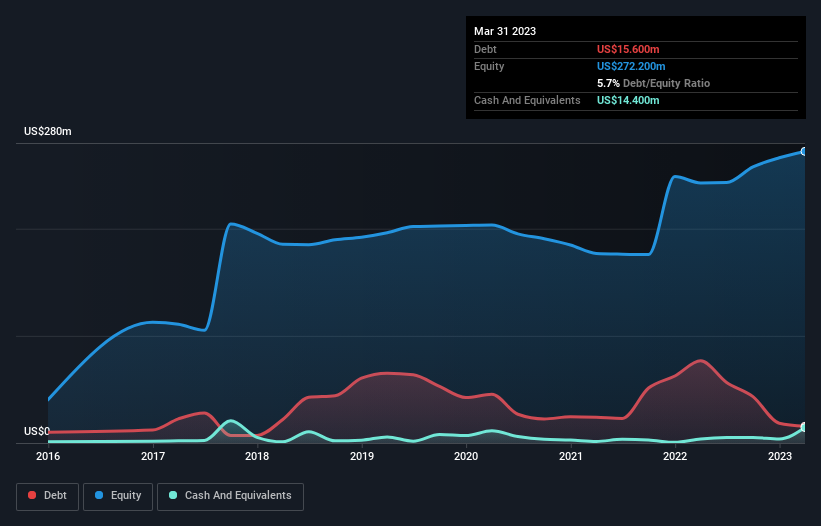Screen dimensions: 821x526
Task: Click the US$0 y-axis label
Action: [37, 431]
